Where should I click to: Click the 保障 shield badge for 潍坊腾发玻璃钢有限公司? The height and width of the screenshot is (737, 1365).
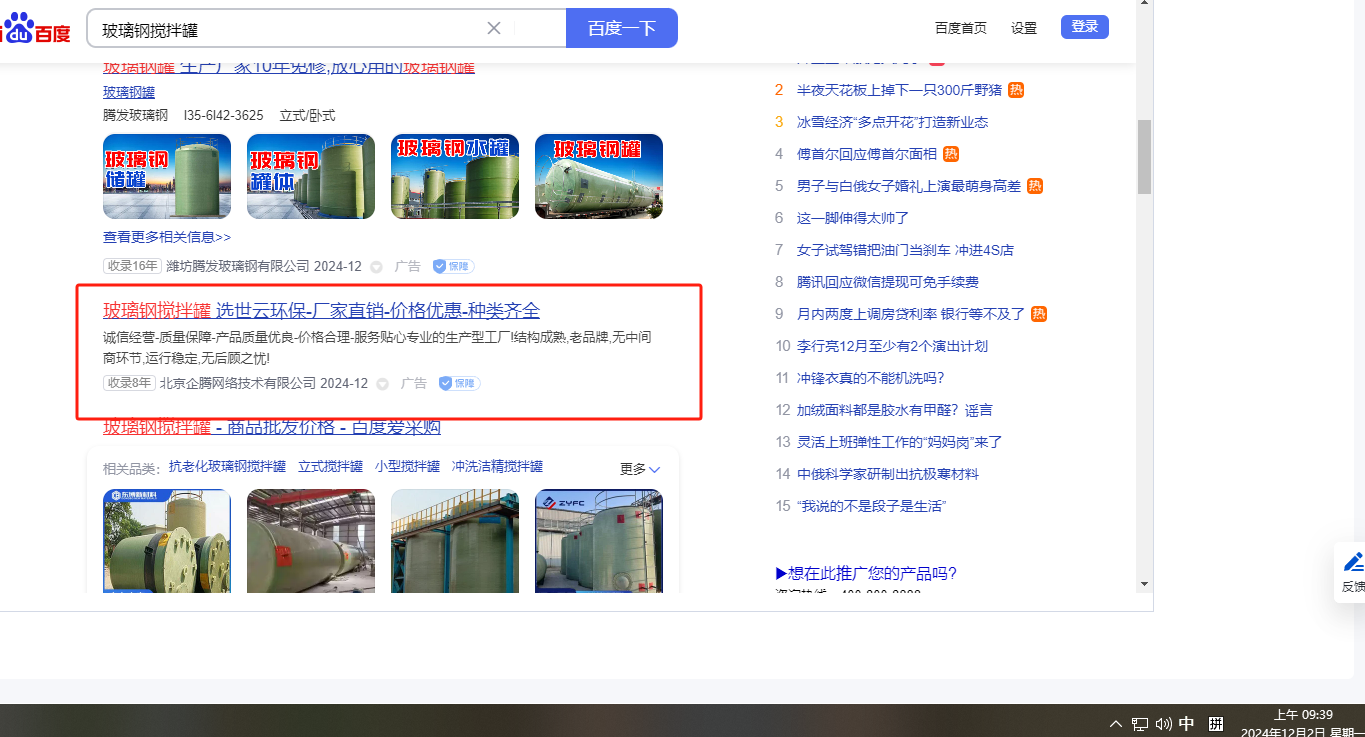[x=453, y=266]
